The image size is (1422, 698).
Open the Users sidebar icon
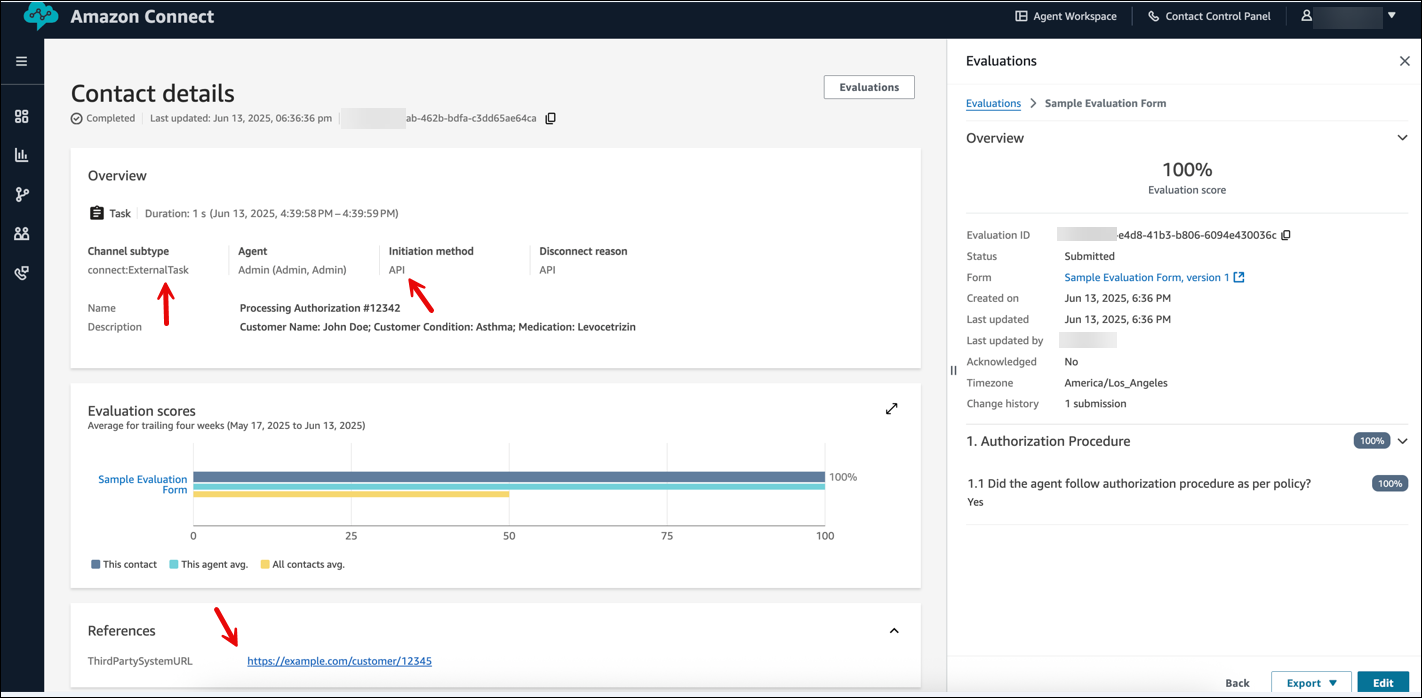21,234
